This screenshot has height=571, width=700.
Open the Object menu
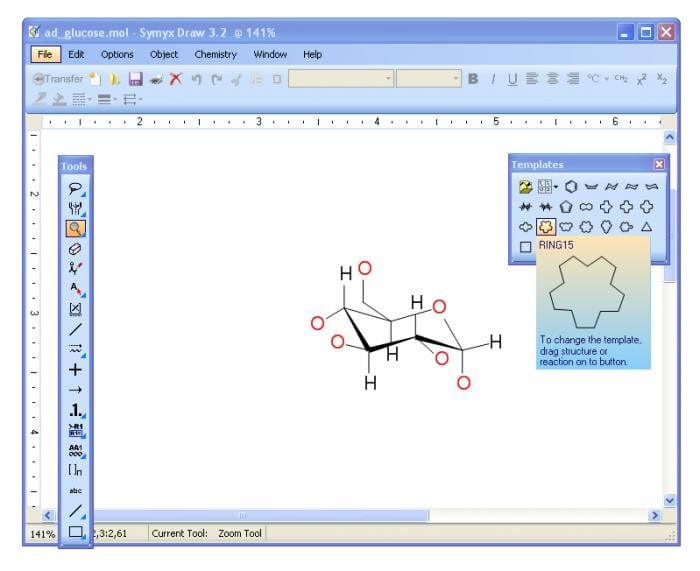[x=164, y=54]
